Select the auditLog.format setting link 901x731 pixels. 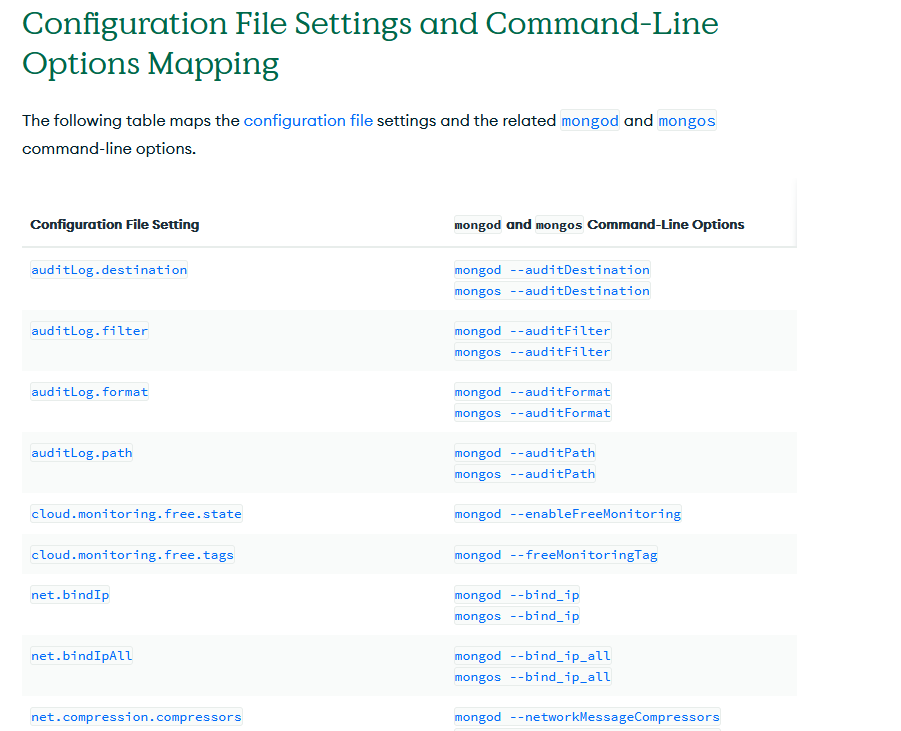(89, 392)
